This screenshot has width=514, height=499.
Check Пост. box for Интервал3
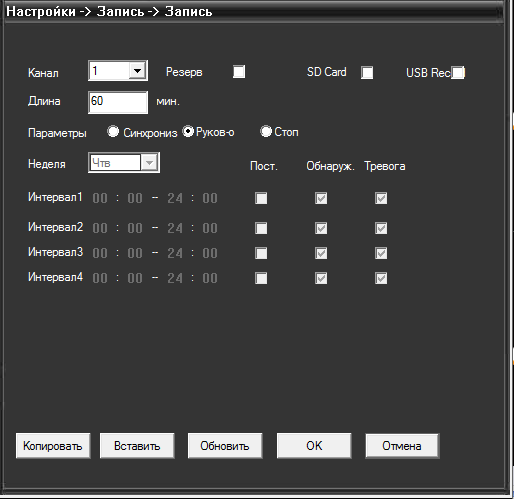261,253
